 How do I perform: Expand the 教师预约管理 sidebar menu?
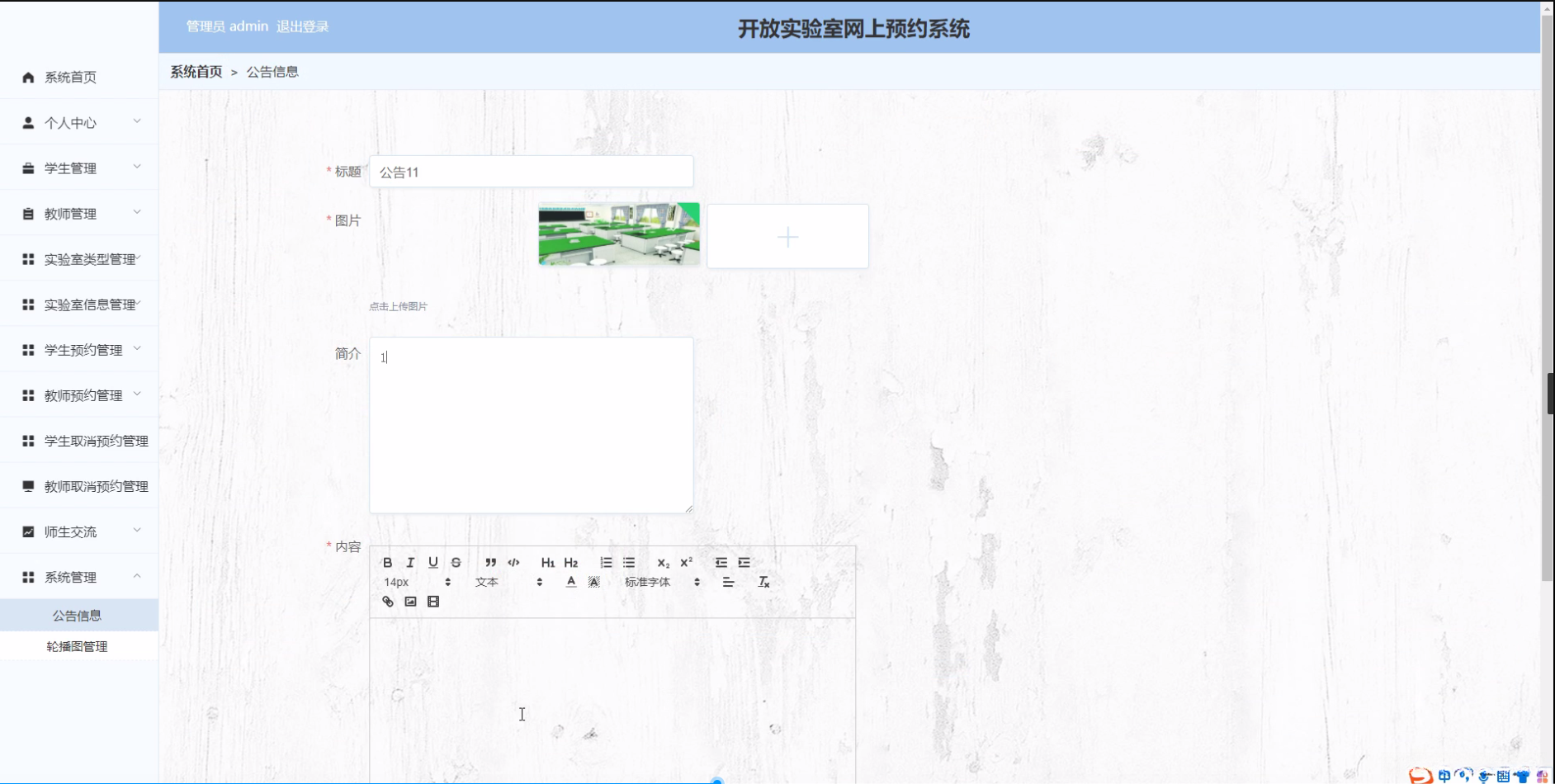[79, 395]
